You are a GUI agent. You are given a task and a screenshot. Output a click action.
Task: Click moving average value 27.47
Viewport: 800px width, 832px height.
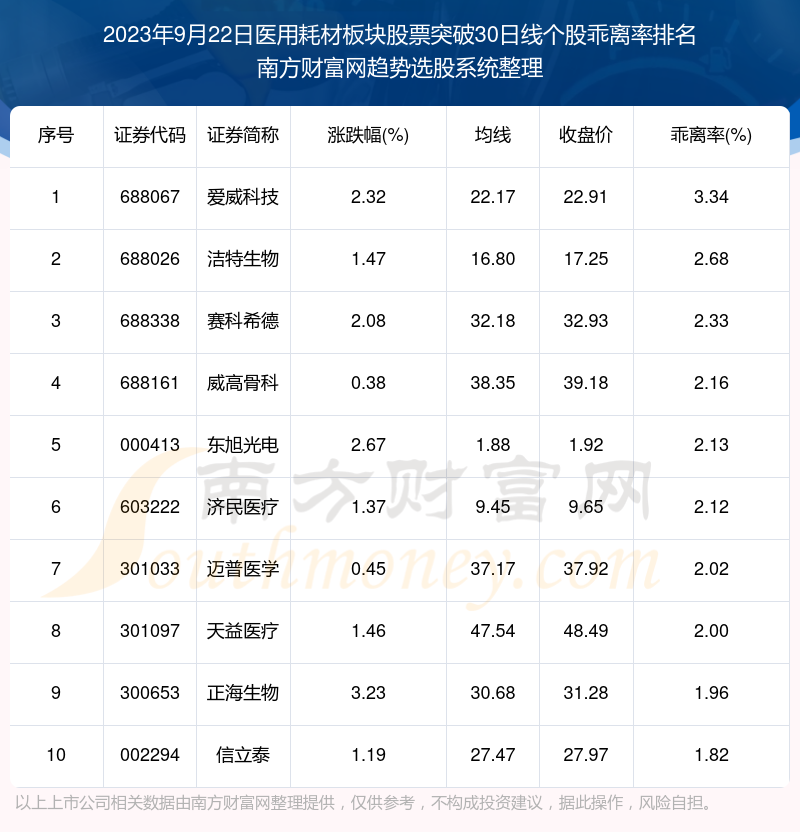(x=493, y=755)
